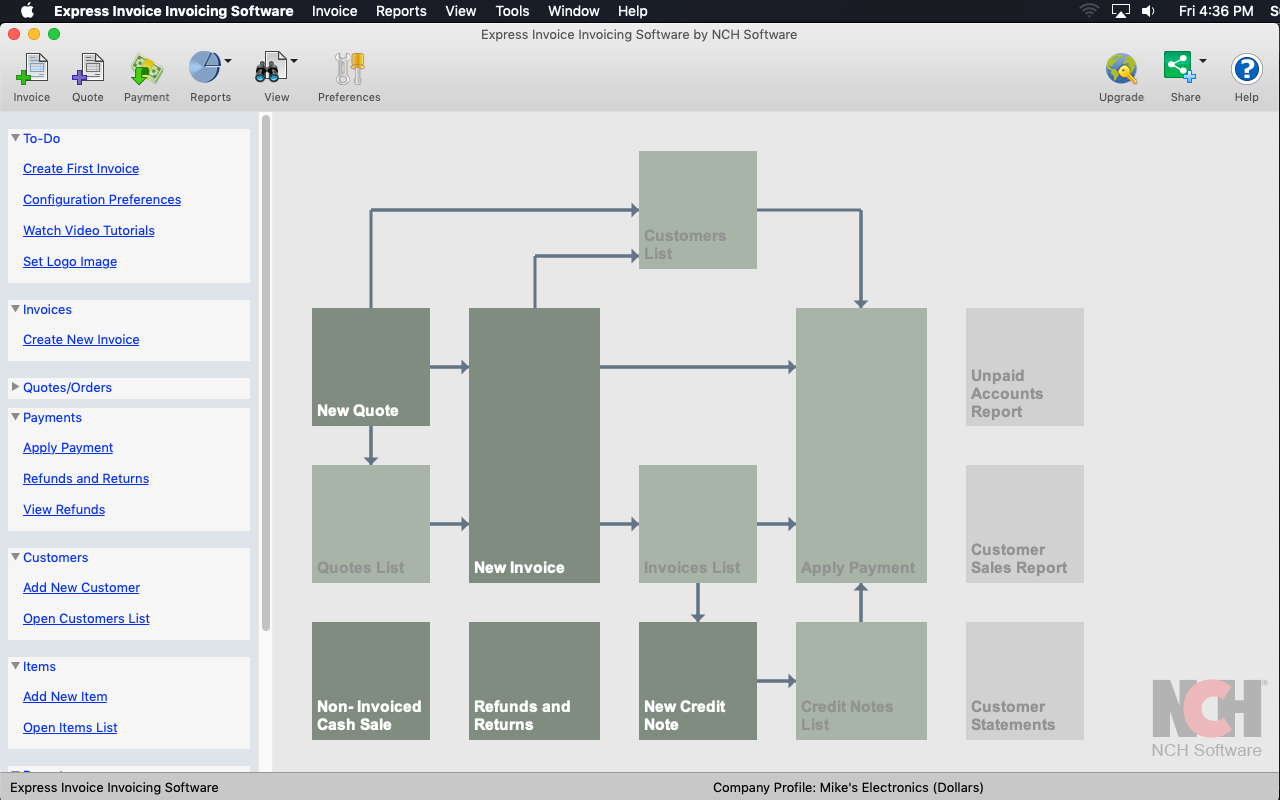
Task: Click the Upgrade icon
Action: tap(1121, 70)
